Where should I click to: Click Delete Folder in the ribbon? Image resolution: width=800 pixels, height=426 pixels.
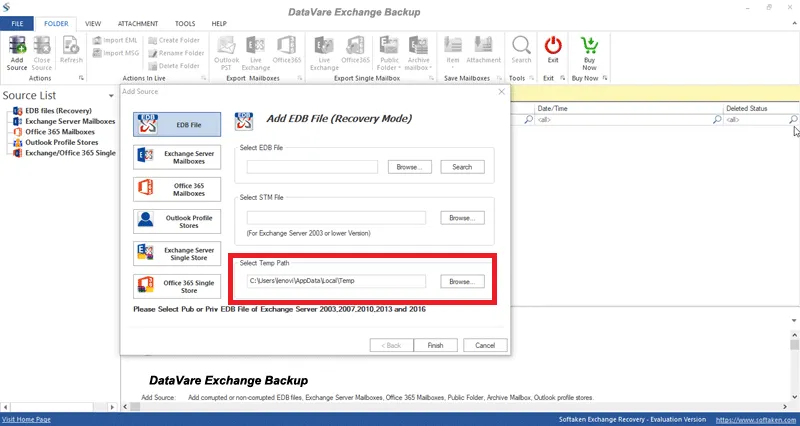coord(174,66)
